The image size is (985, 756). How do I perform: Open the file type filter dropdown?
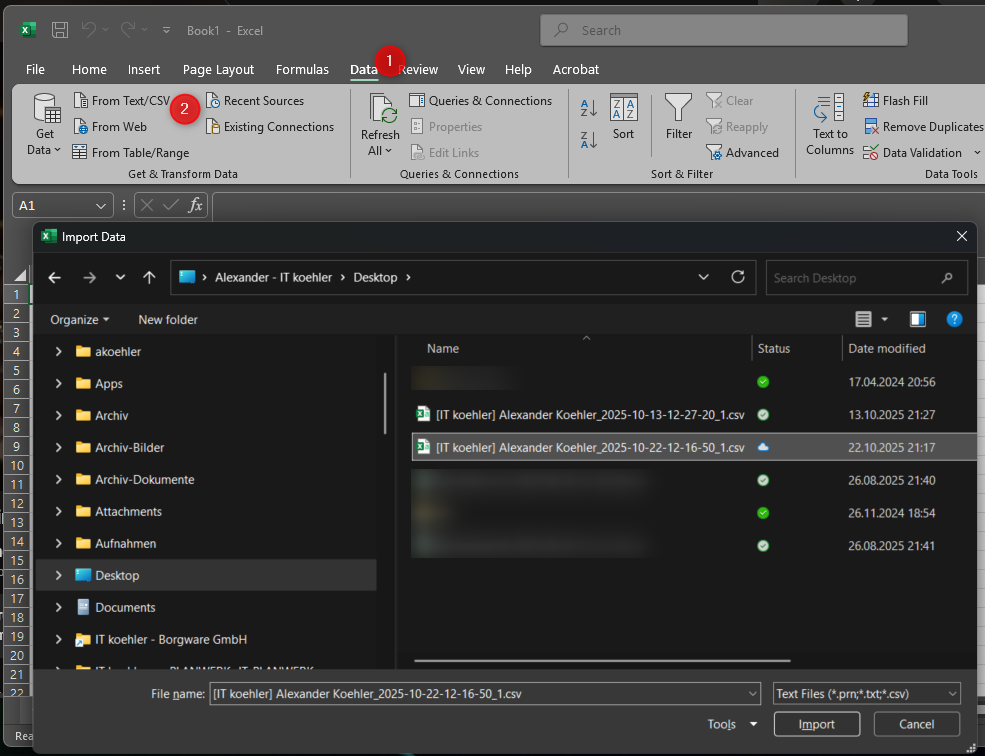pos(866,694)
